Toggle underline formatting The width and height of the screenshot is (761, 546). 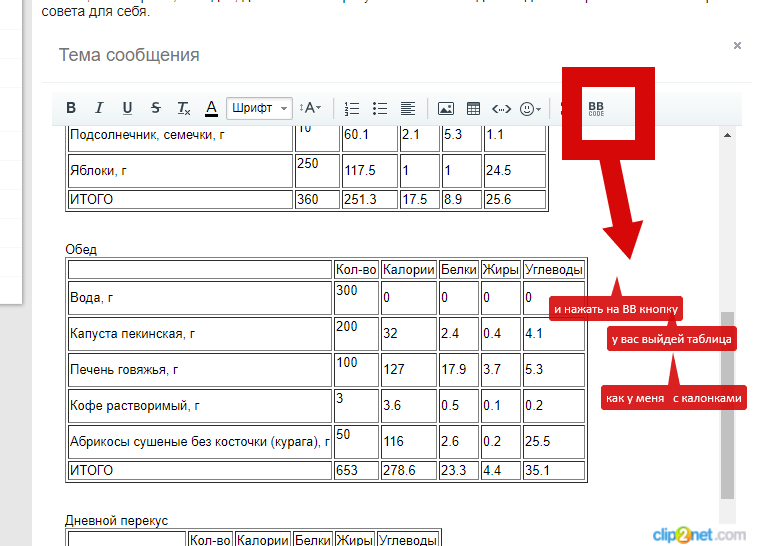tap(127, 108)
